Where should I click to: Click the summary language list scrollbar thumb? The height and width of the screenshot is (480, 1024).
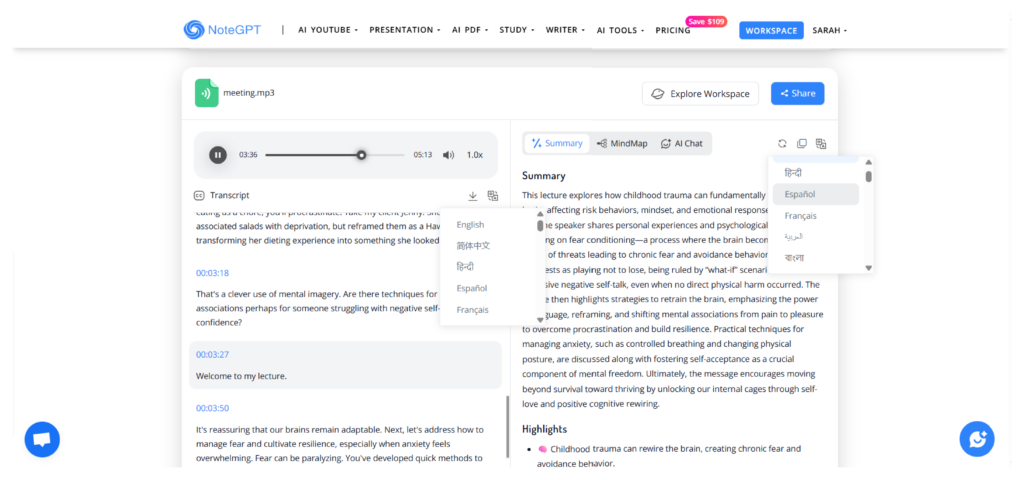pyautogui.click(x=869, y=176)
